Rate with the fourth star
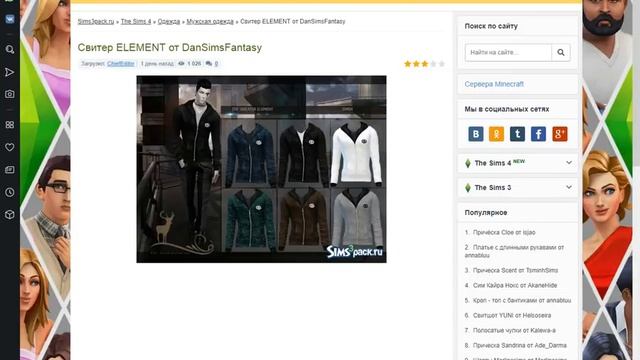The width and height of the screenshot is (640, 360). coord(433,64)
